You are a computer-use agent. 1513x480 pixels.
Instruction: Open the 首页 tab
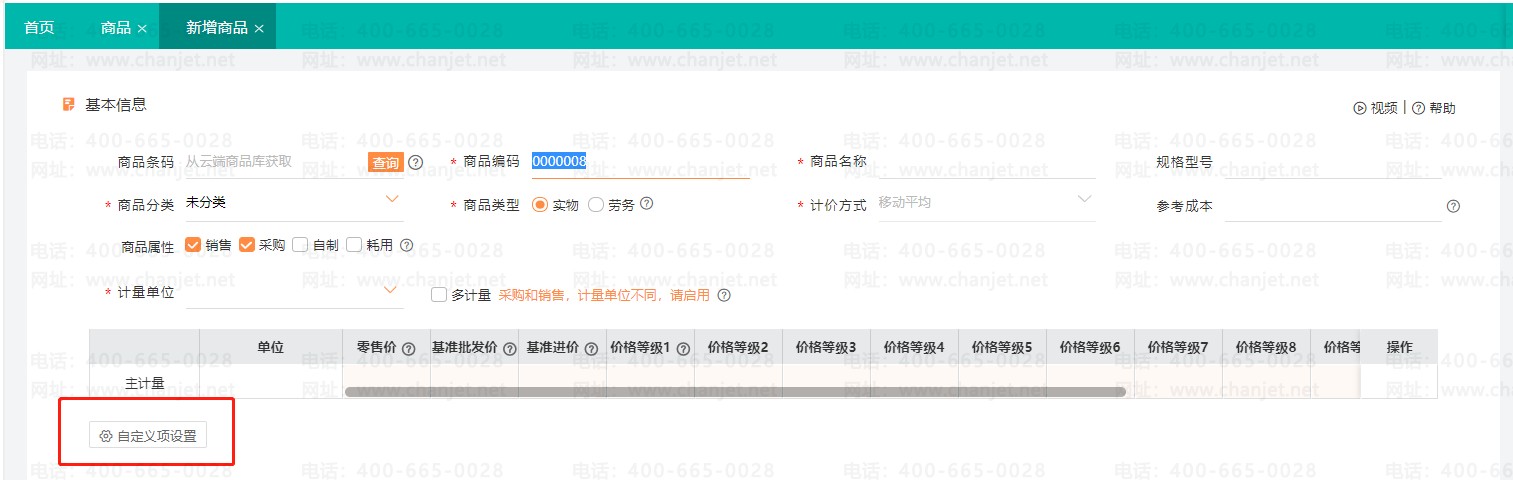40,28
